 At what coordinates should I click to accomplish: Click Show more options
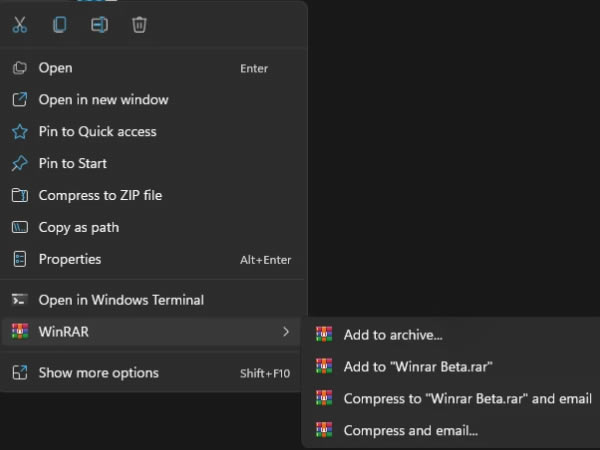pos(151,373)
